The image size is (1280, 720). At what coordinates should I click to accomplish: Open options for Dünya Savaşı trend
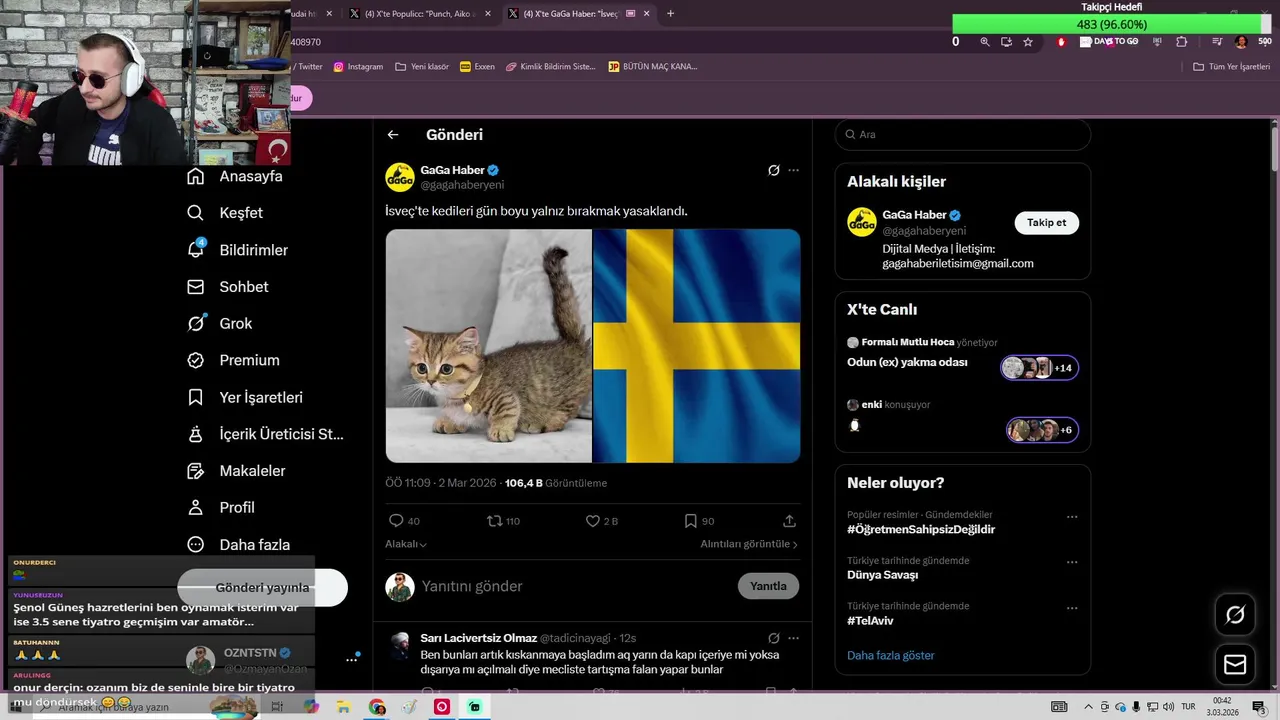(x=1072, y=562)
